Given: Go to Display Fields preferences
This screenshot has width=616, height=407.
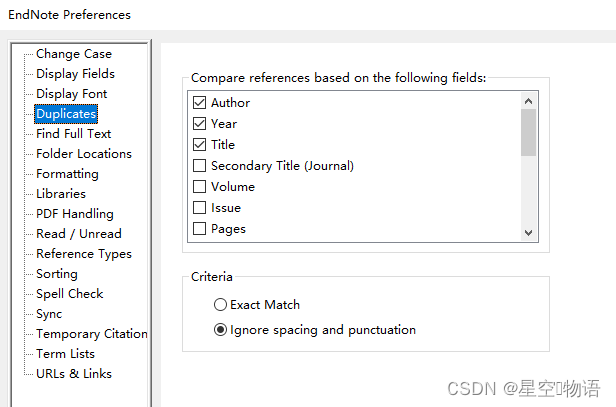Looking at the screenshot, I should [75, 74].
